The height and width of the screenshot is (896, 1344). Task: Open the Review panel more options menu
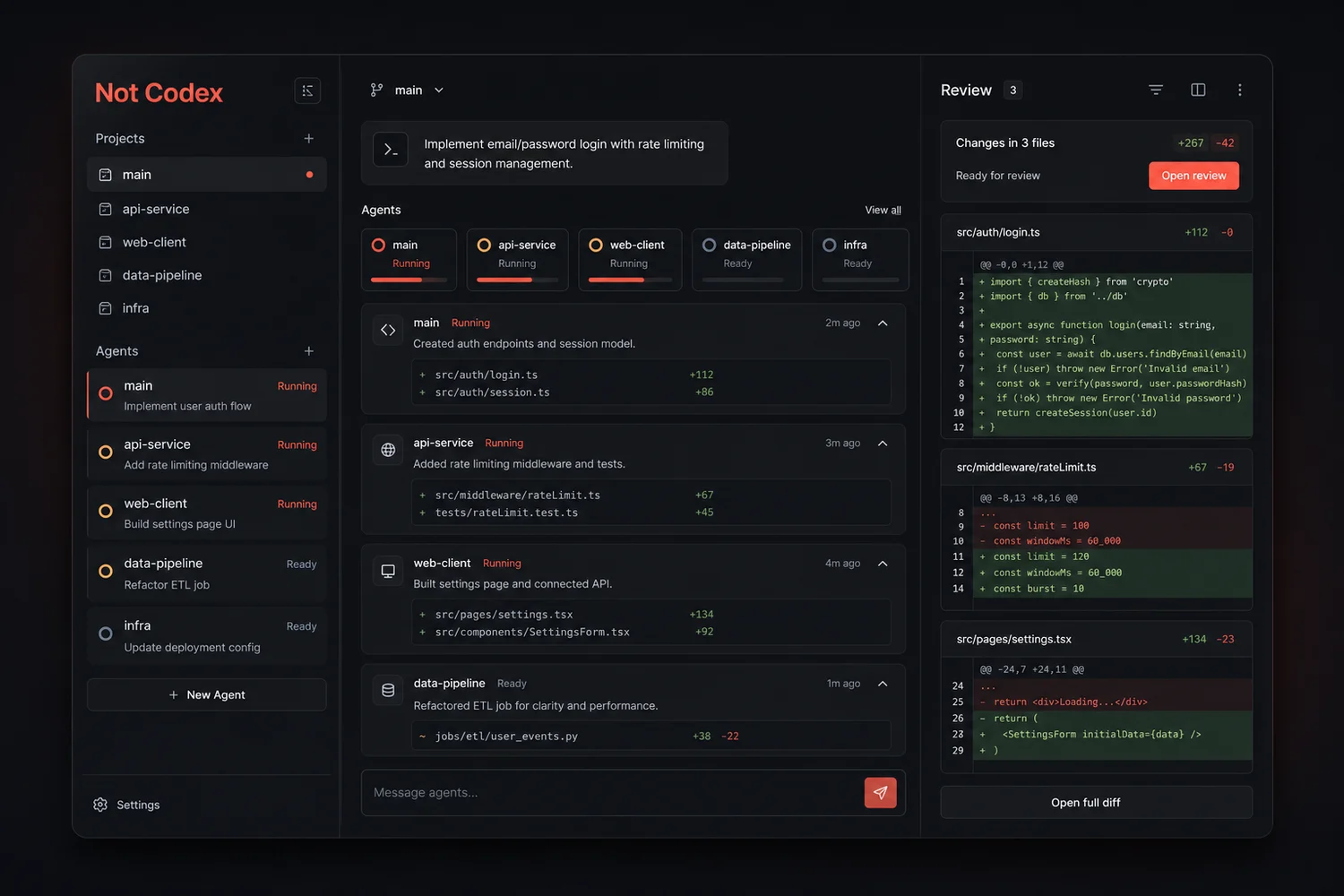[1240, 90]
